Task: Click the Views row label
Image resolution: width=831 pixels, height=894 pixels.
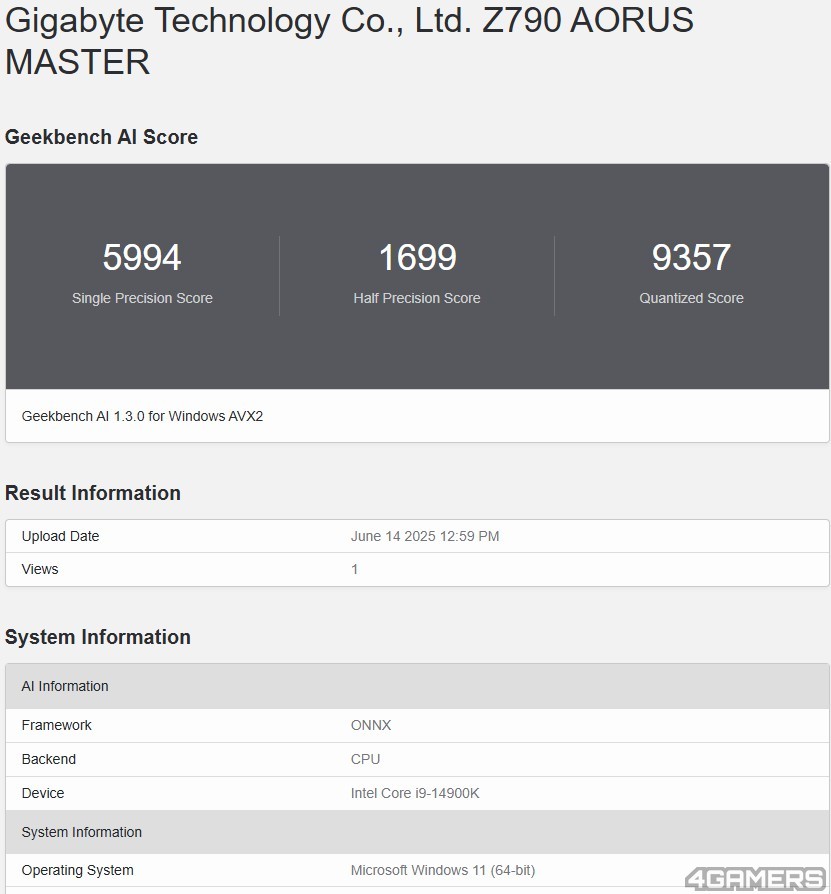Action: 40,569
